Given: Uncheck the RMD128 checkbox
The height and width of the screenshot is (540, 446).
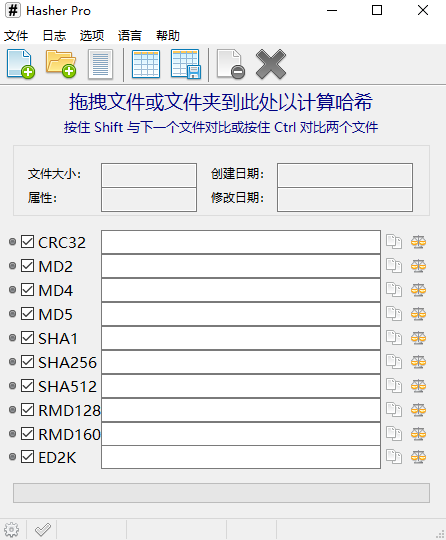Looking at the screenshot, I should pos(27,409).
